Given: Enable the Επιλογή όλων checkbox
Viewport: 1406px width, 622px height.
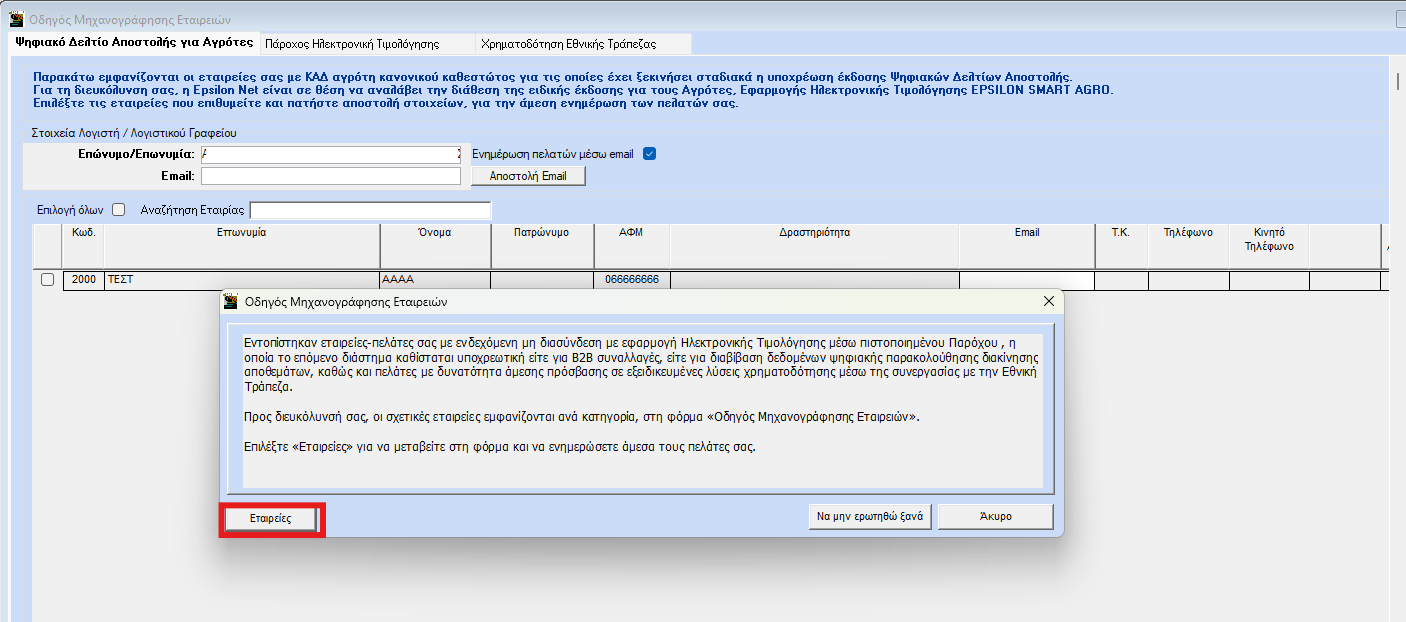Looking at the screenshot, I should (x=118, y=210).
